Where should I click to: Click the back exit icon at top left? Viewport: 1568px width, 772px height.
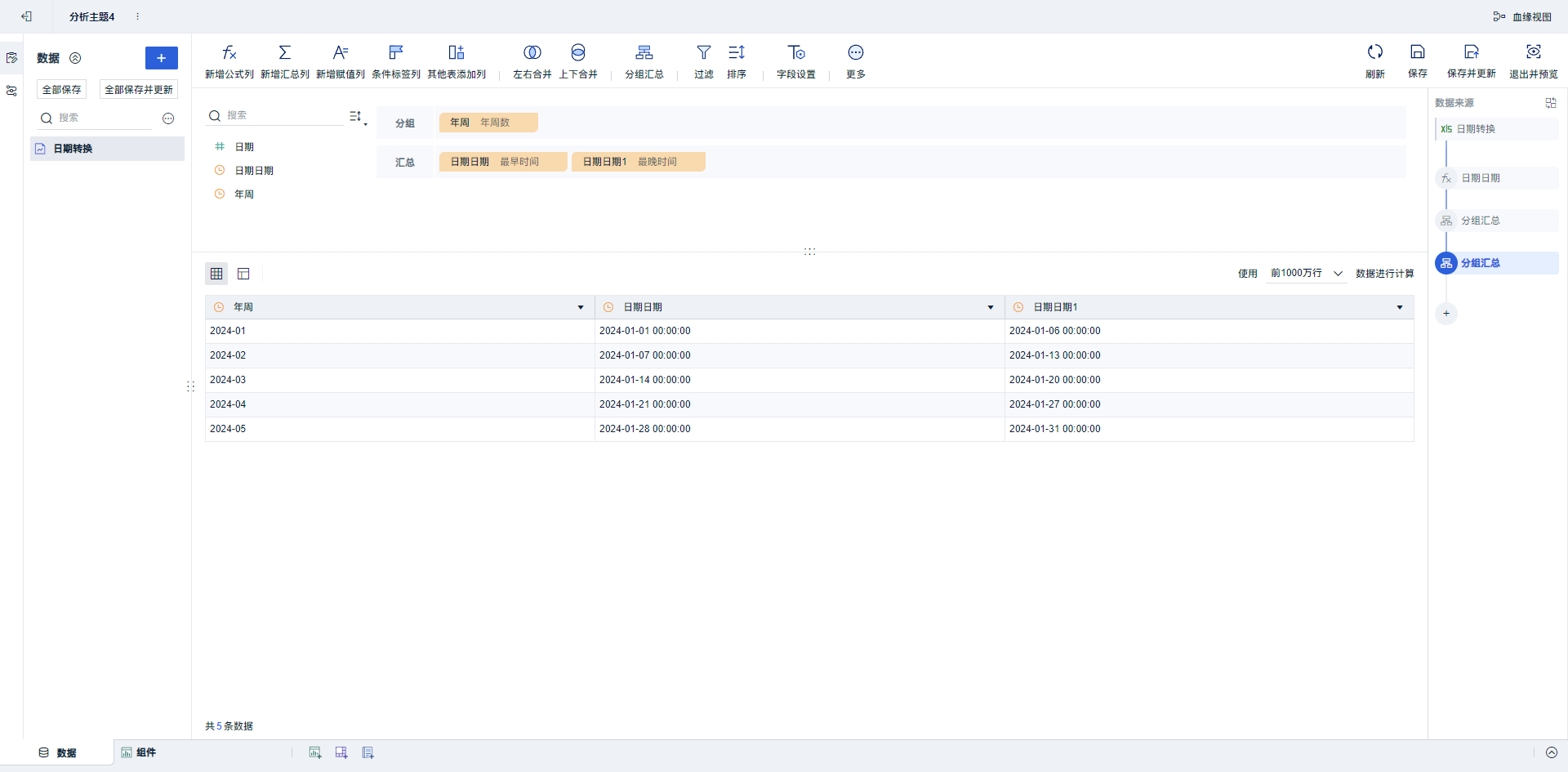26,16
